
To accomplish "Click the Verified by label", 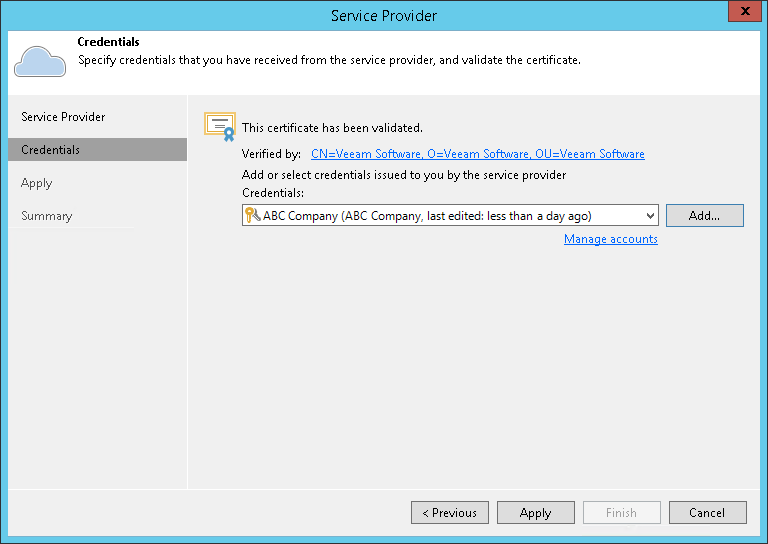I will [x=271, y=154].
